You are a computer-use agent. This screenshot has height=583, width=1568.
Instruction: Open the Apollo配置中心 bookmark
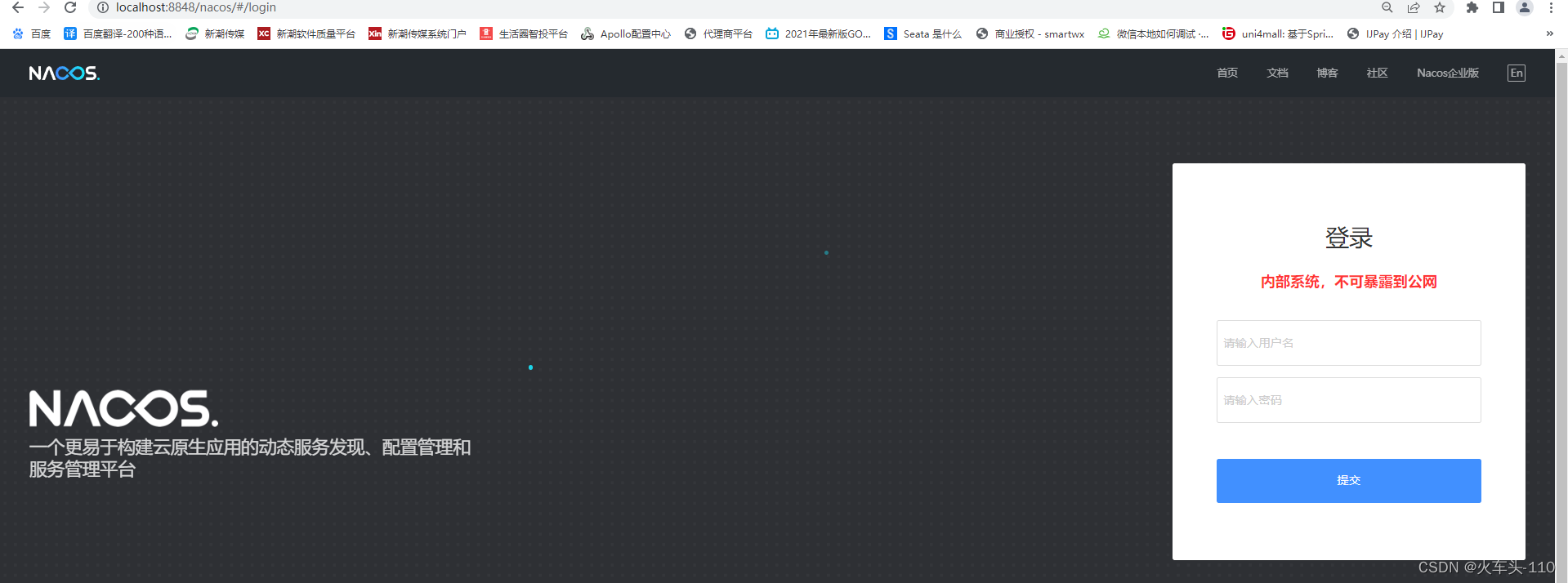point(626,33)
